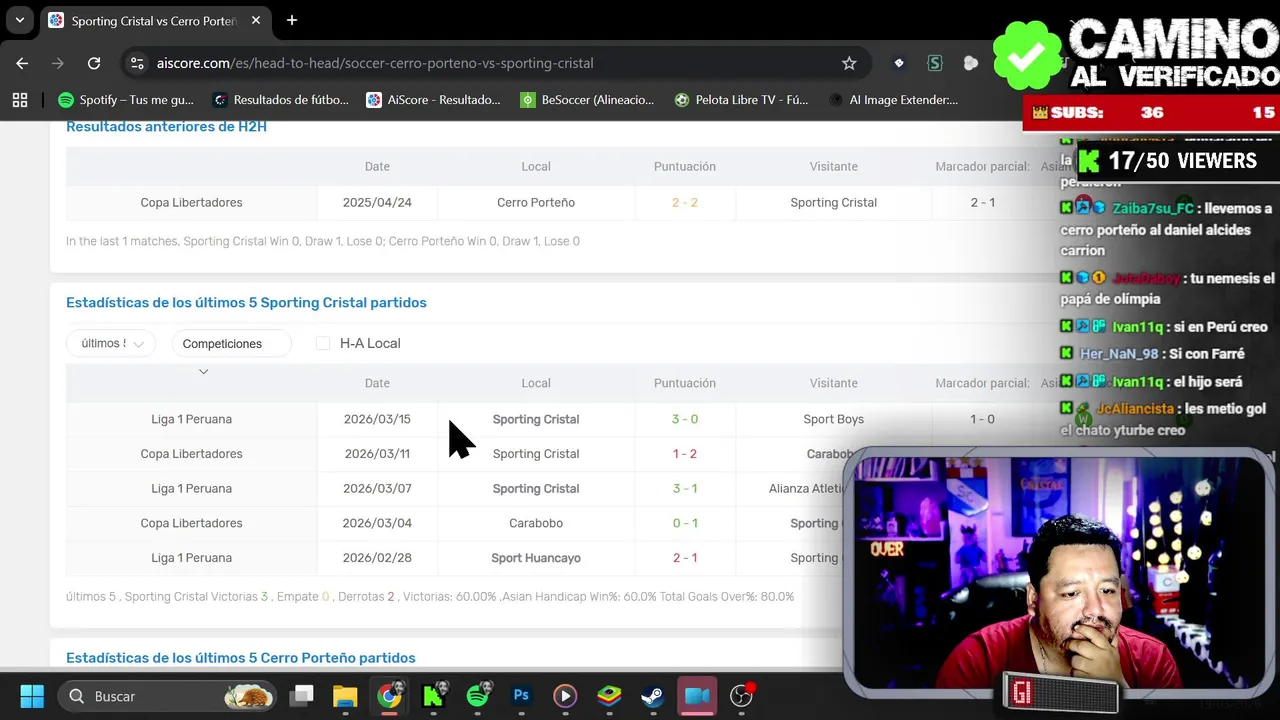Open BlueStacks from the taskbar

[x=609, y=696]
